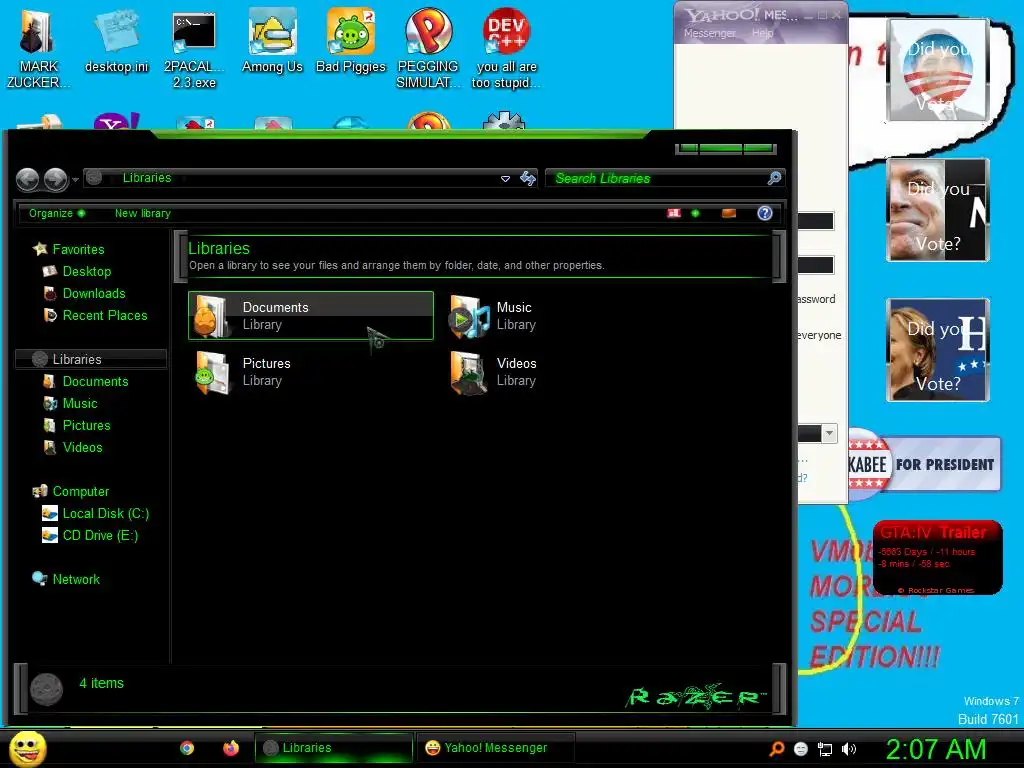Select the Videos library item
The image size is (1024, 768).
pyautogui.click(x=493, y=372)
